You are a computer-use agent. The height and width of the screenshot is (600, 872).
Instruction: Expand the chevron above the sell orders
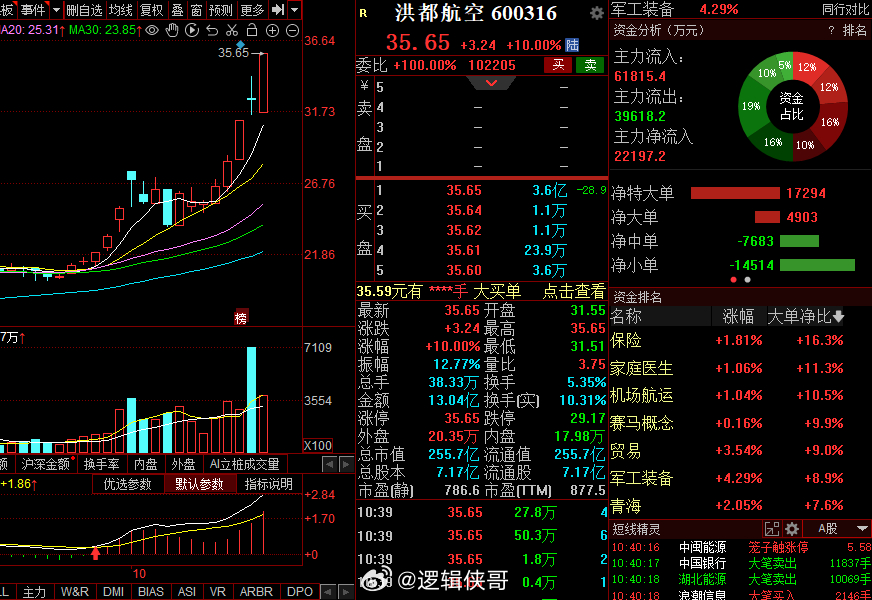coord(492,83)
